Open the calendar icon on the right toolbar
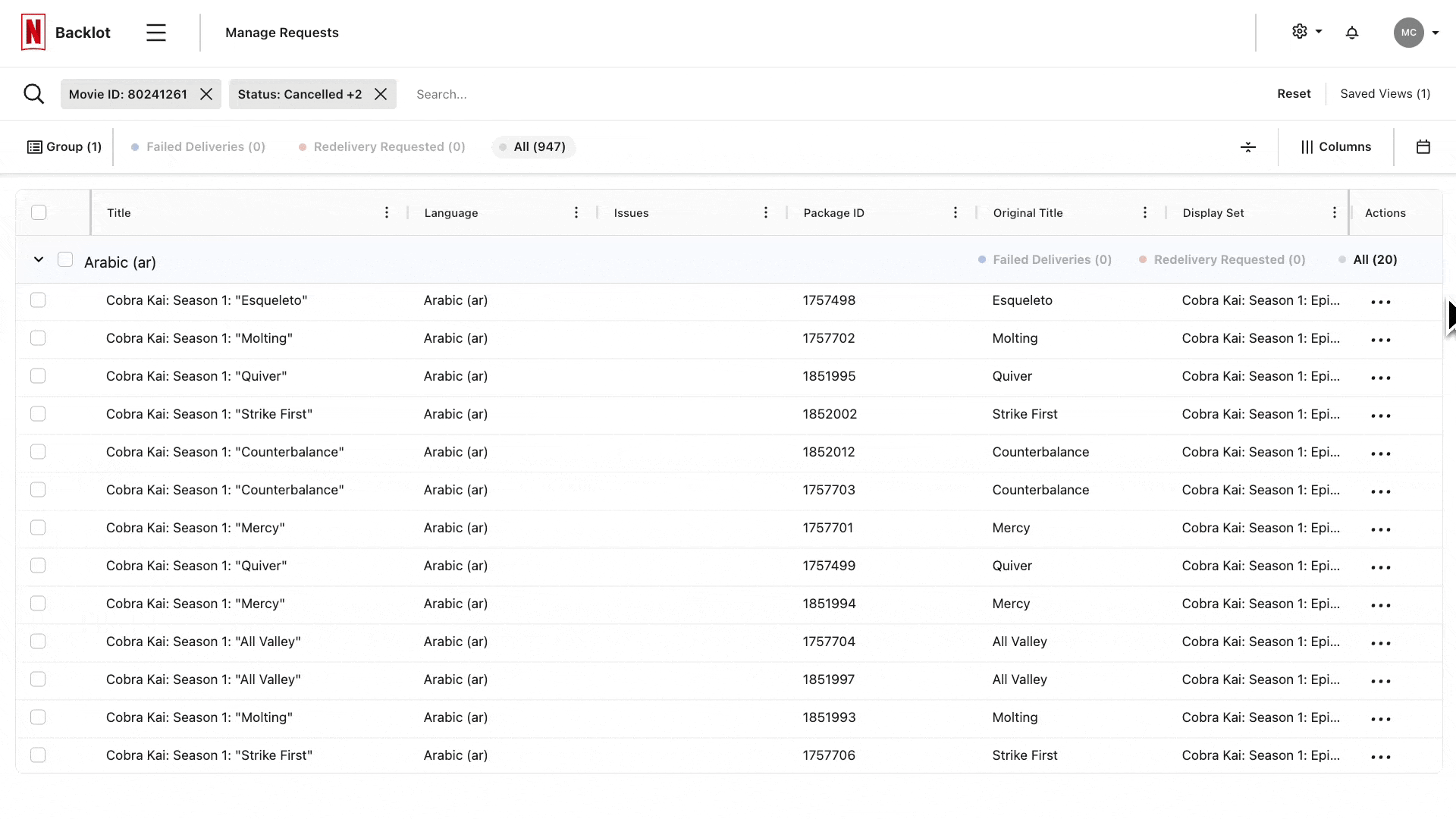The image size is (1456, 819). (1424, 146)
